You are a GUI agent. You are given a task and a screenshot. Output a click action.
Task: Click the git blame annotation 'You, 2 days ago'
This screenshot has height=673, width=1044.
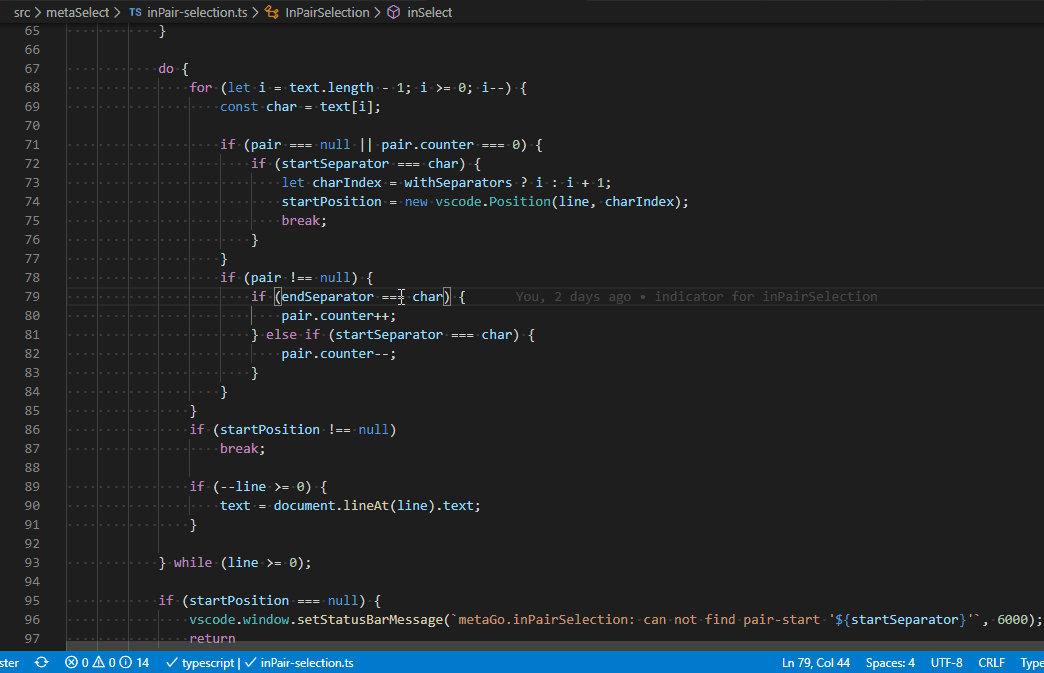(573, 296)
